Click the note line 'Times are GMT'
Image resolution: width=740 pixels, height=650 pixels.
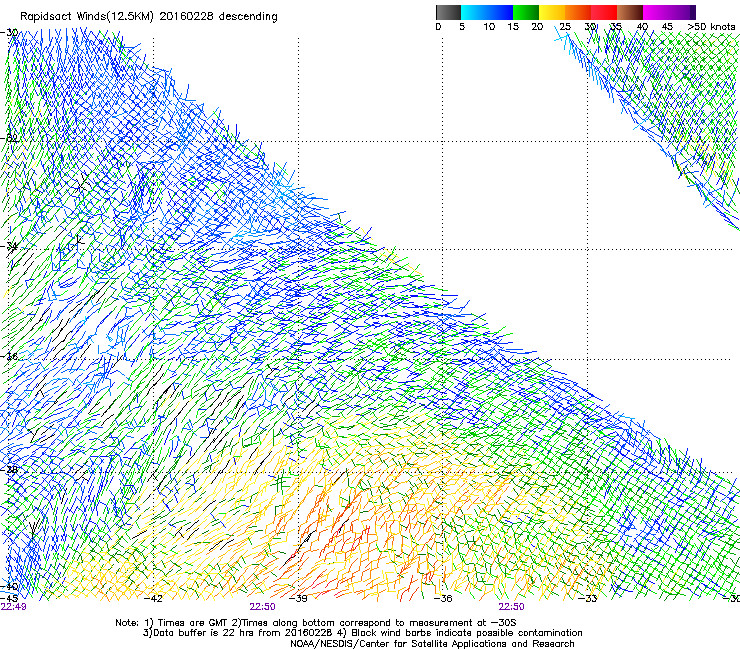coord(191,623)
